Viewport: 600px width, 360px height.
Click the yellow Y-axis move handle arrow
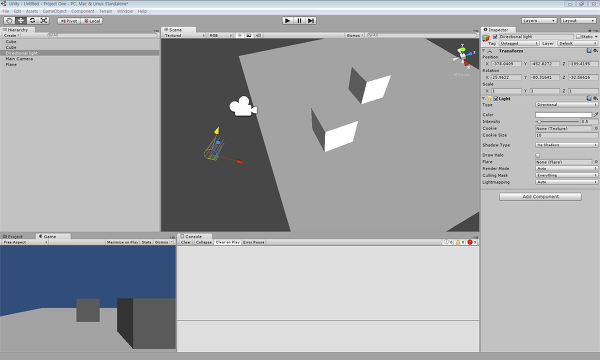(x=217, y=130)
